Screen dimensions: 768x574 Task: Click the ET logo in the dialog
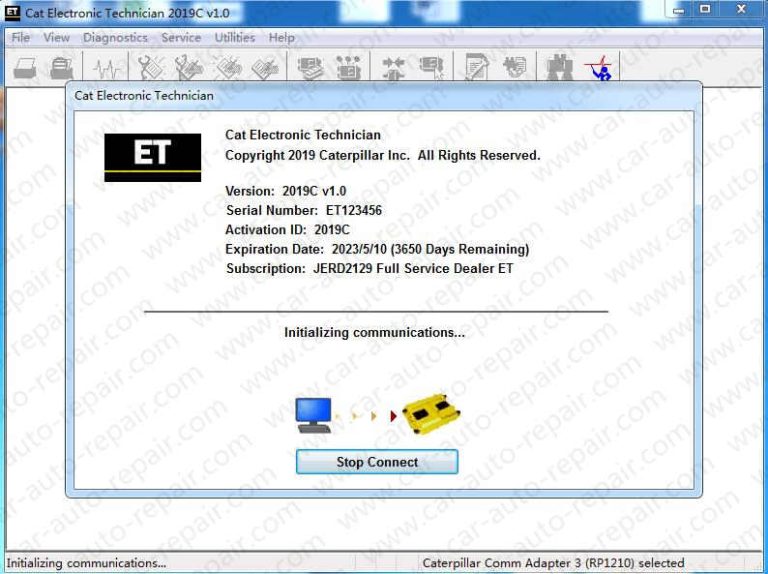(x=152, y=157)
